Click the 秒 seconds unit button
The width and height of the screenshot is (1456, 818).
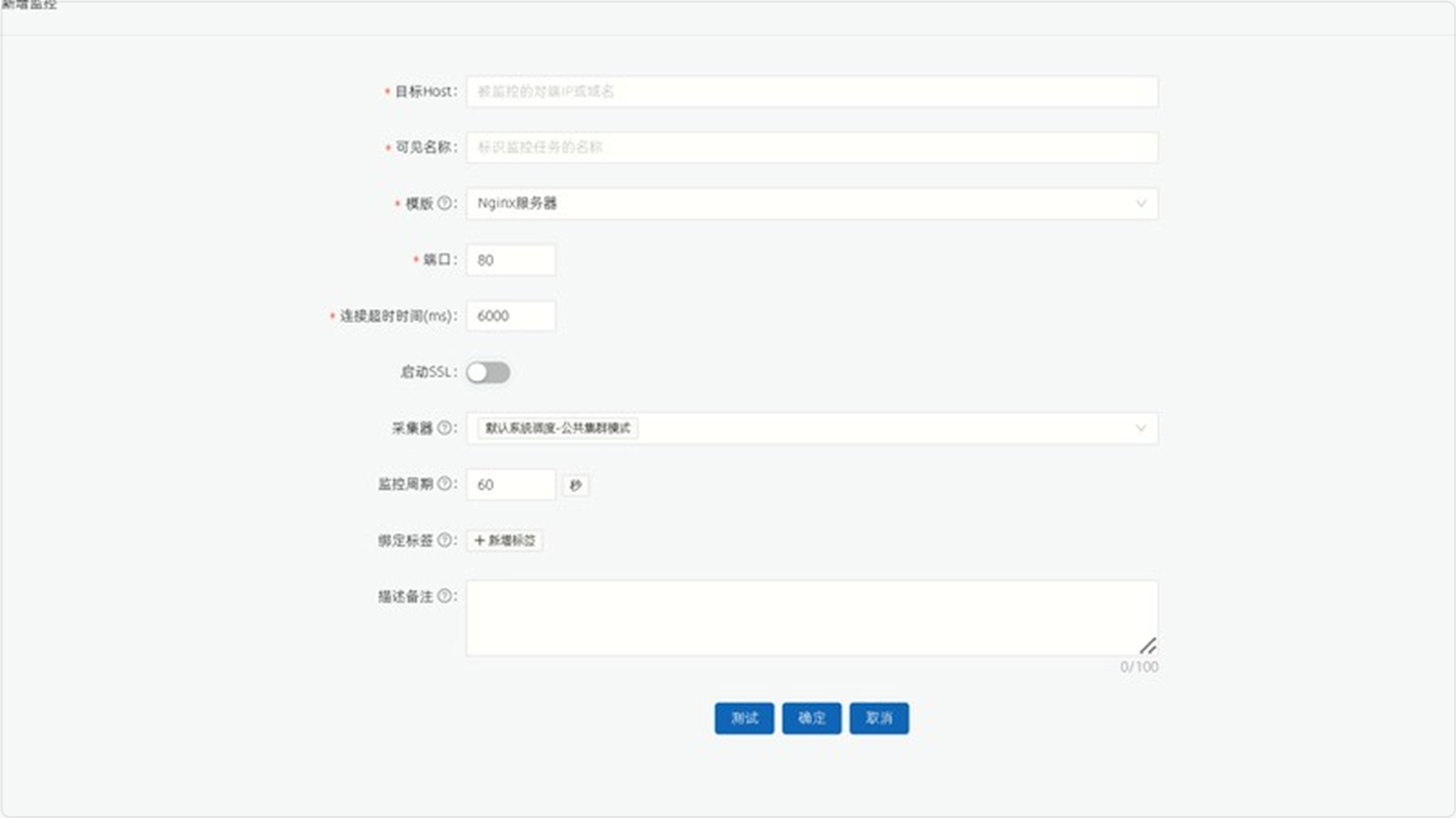coord(576,486)
